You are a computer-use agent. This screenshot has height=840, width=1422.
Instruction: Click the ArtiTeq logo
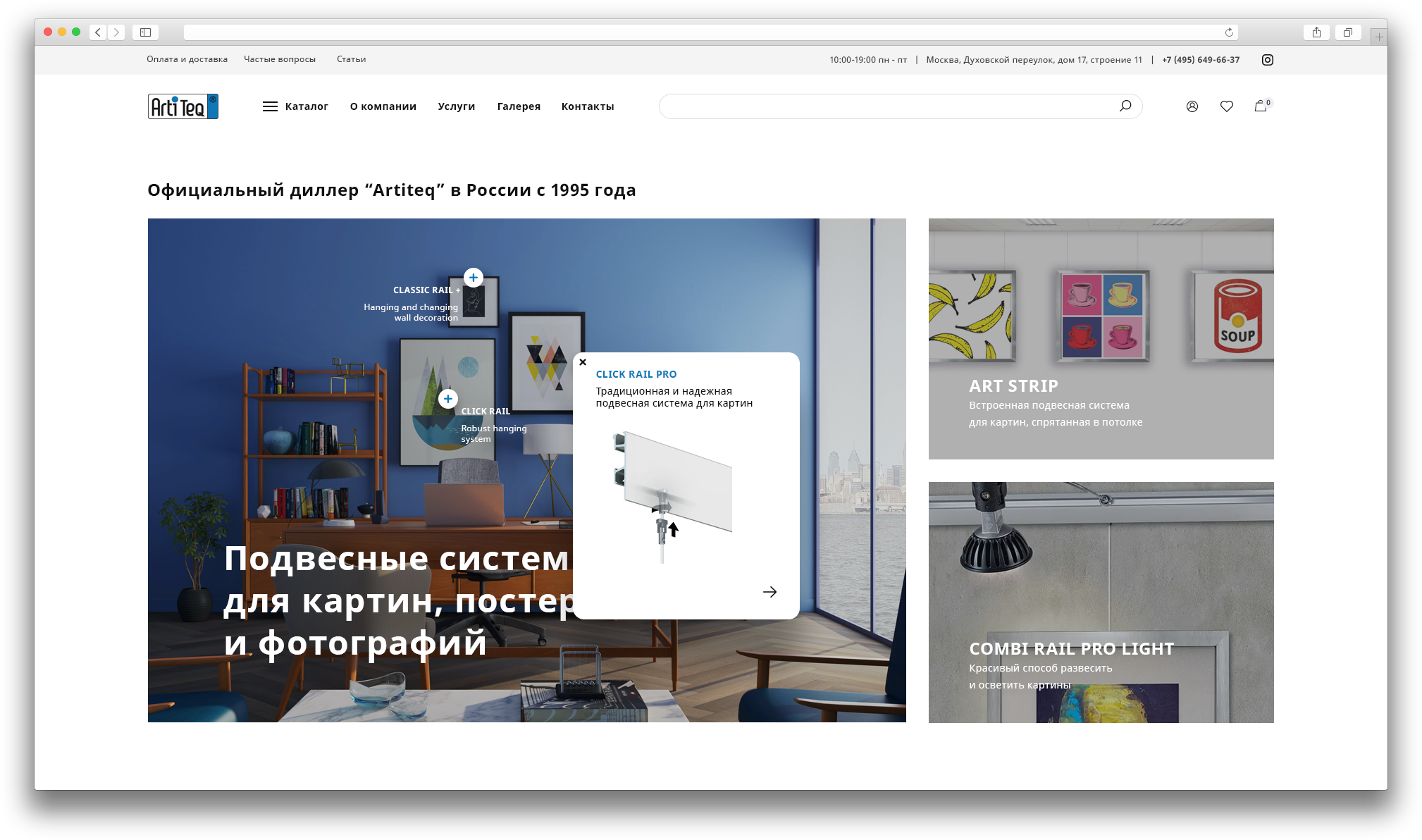pos(183,106)
